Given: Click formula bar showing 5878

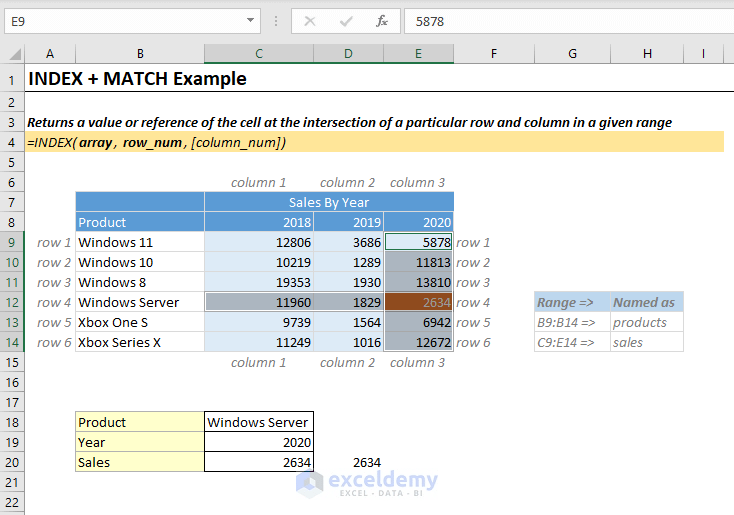Looking at the screenshot, I should pyautogui.click(x=568, y=21).
